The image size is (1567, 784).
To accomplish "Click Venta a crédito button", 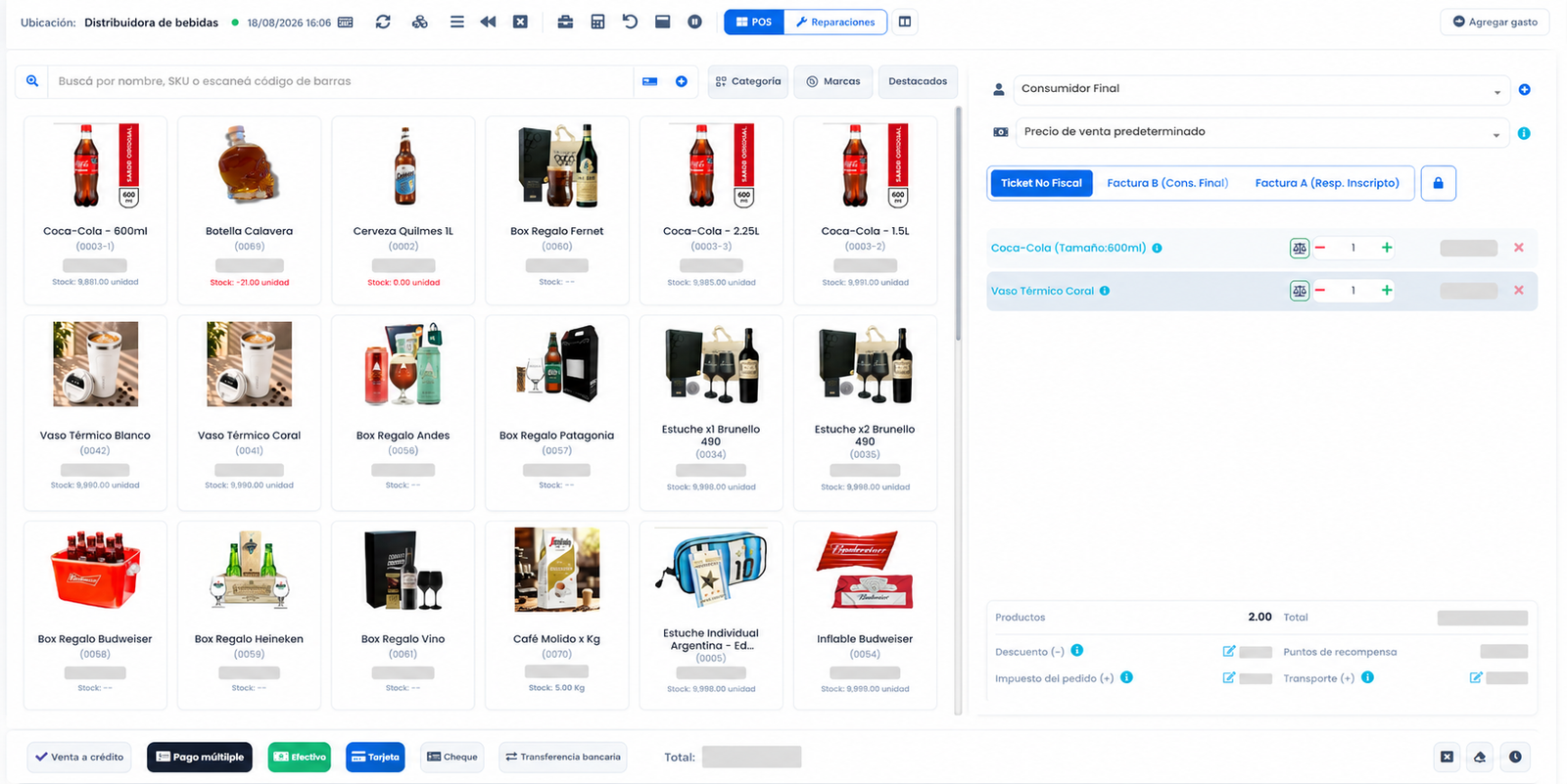I will point(79,757).
